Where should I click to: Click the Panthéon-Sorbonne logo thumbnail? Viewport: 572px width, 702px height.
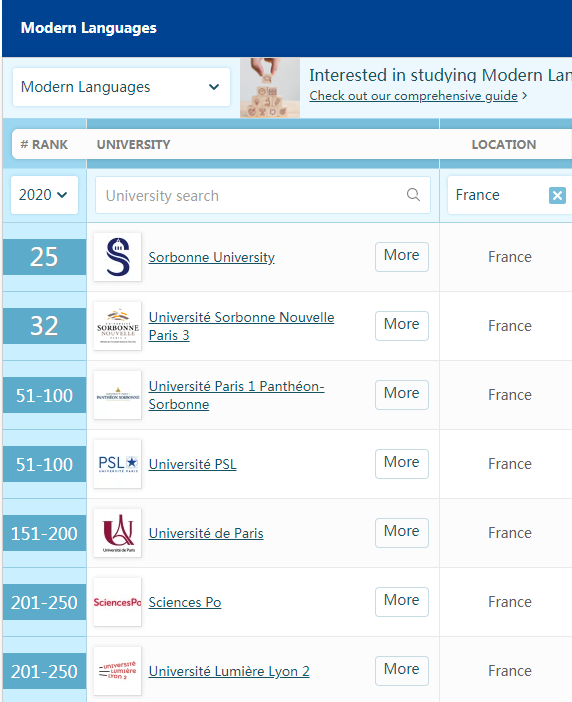click(118, 395)
